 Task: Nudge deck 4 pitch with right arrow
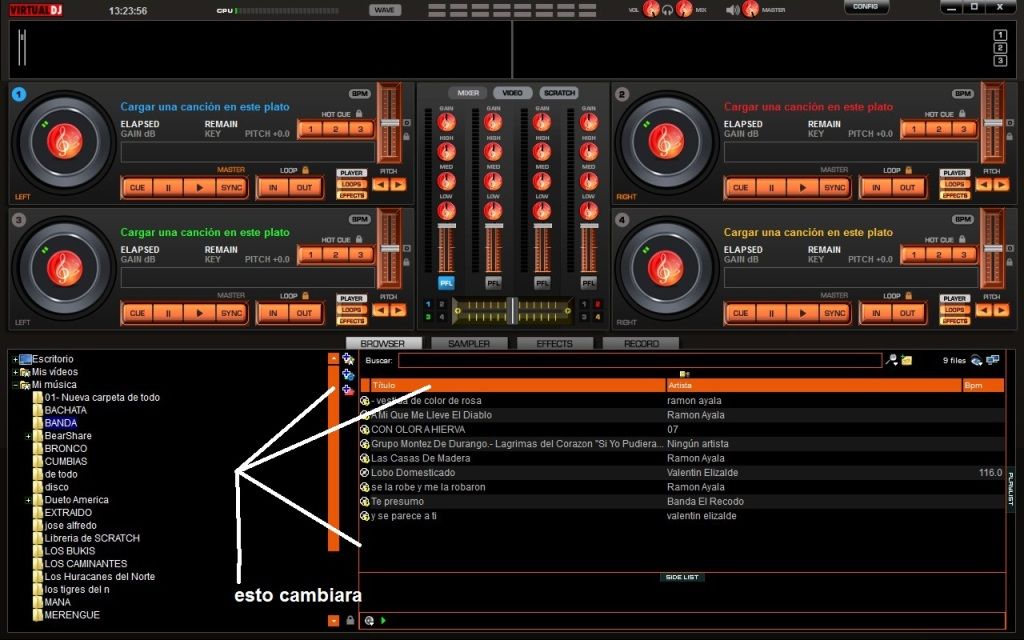[x=1000, y=310]
